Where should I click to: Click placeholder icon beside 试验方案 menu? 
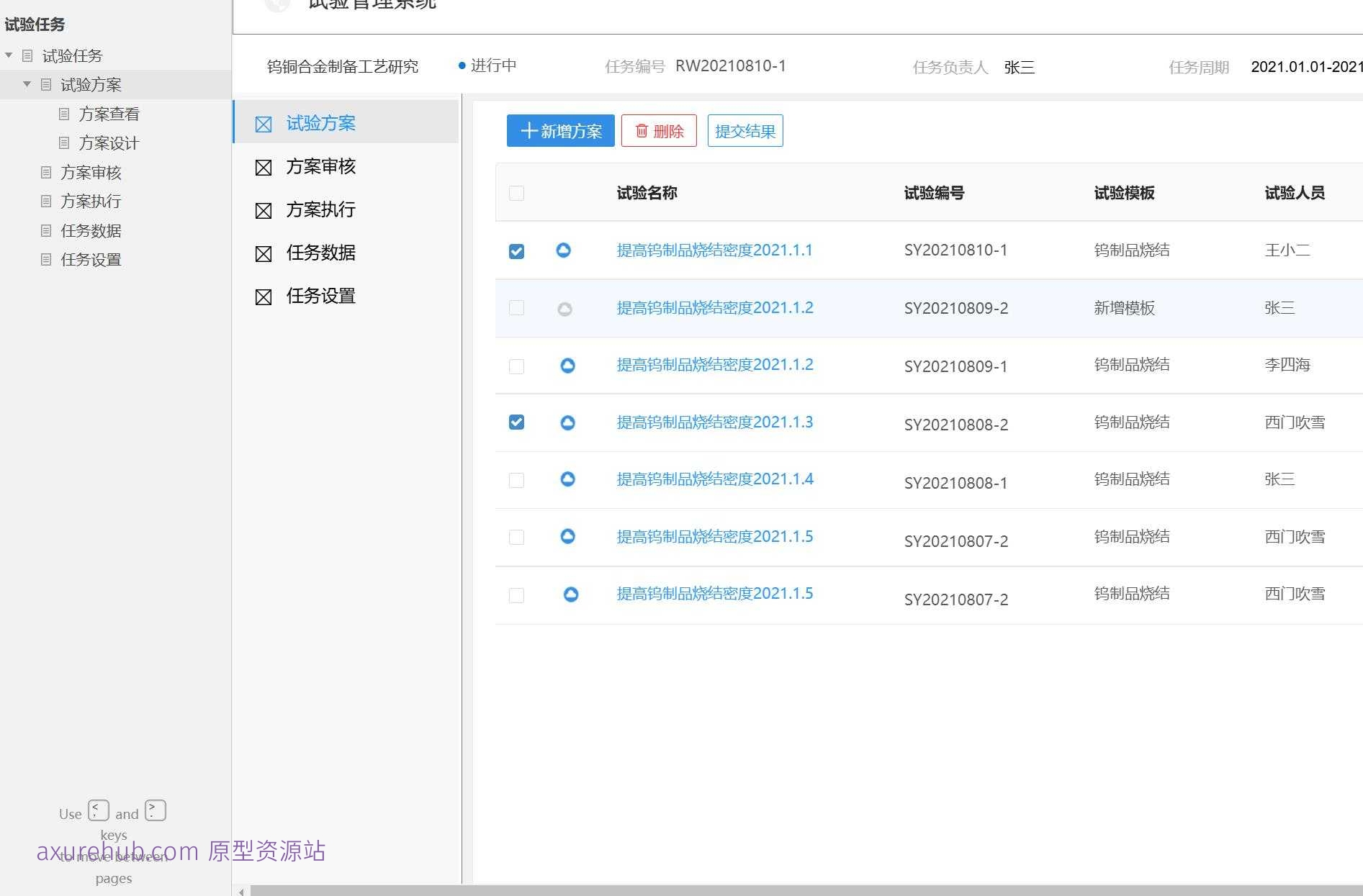(264, 125)
